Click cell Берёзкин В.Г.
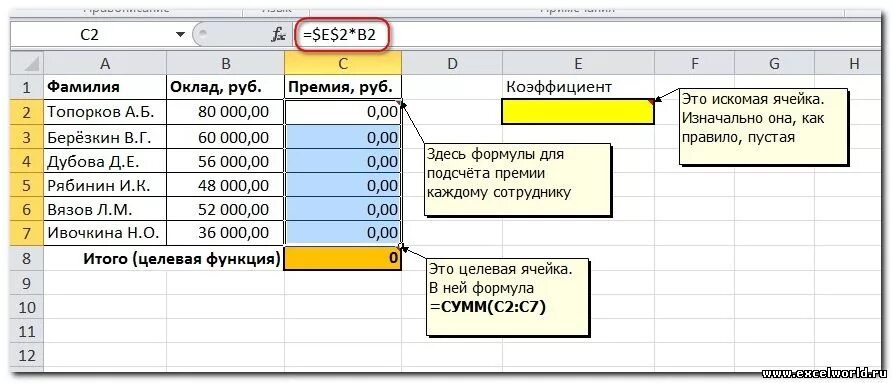This screenshot has height=383, width=892. coord(105,137)
